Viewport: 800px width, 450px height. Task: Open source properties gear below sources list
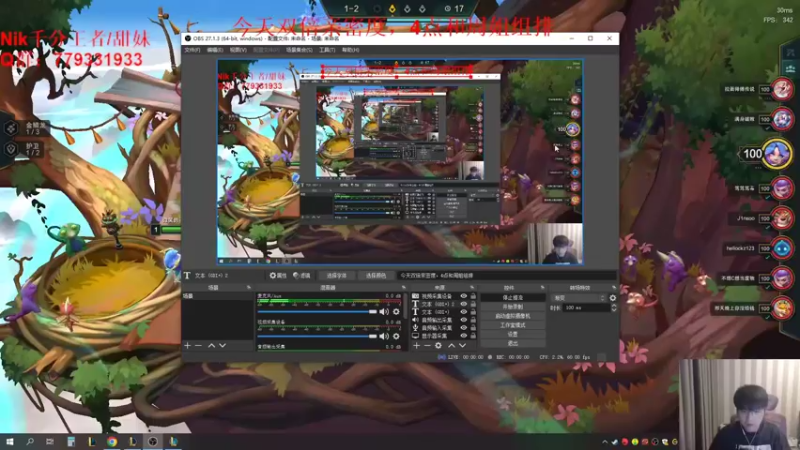(x=438, y=345)
